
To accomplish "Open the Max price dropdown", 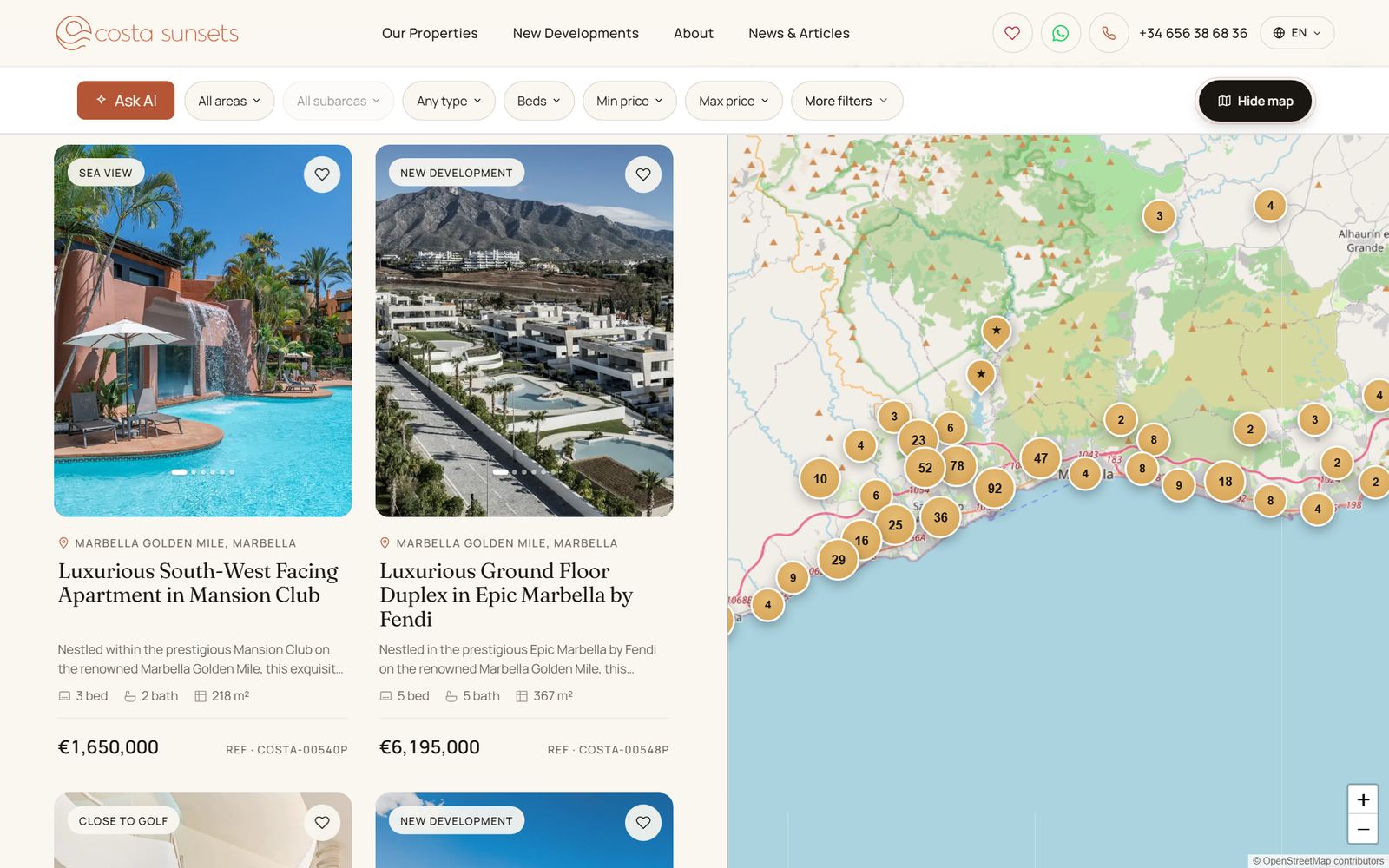I will pos(734,101).
